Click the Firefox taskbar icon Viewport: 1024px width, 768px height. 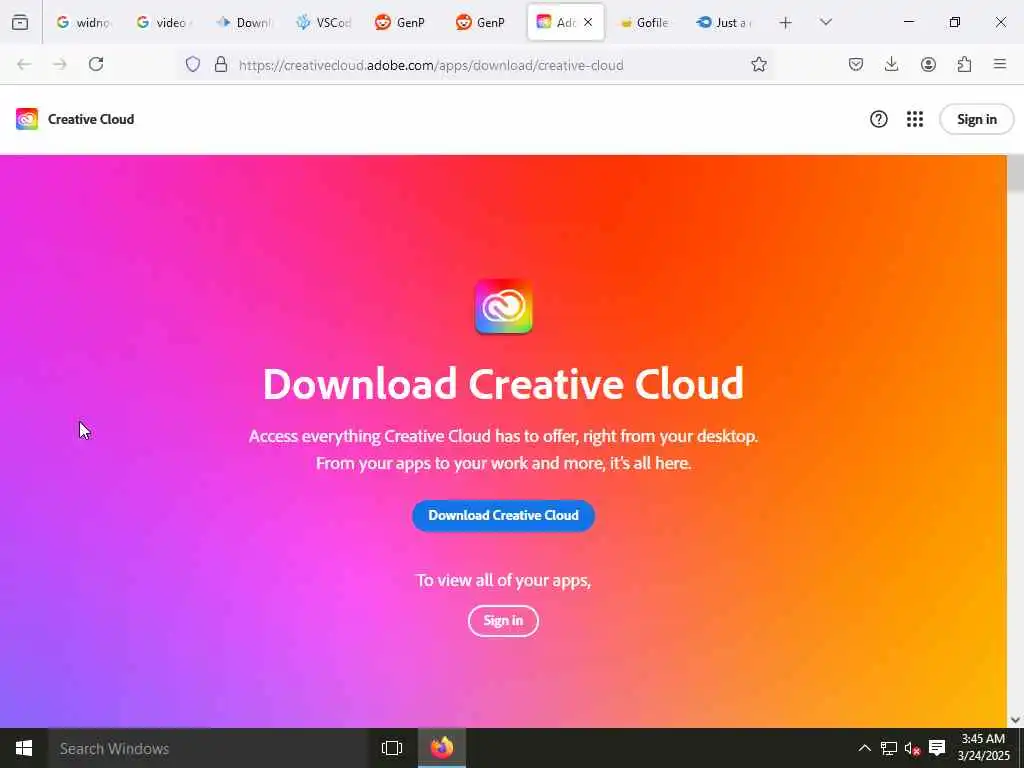[442, 748]
